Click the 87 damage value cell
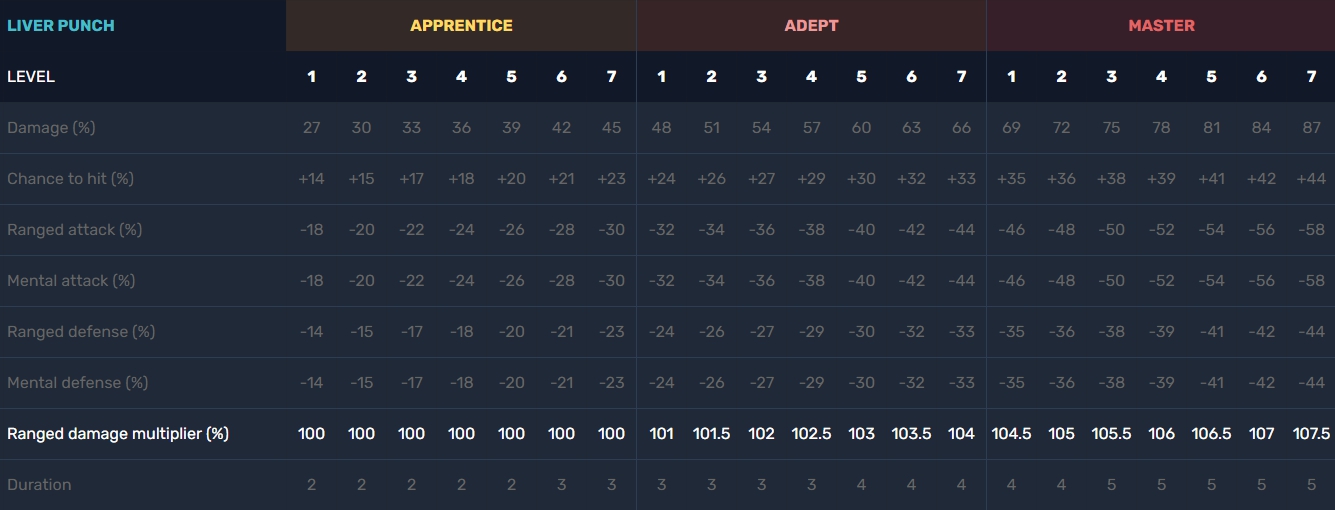 pyautogui.click(x=1311, y=128)
